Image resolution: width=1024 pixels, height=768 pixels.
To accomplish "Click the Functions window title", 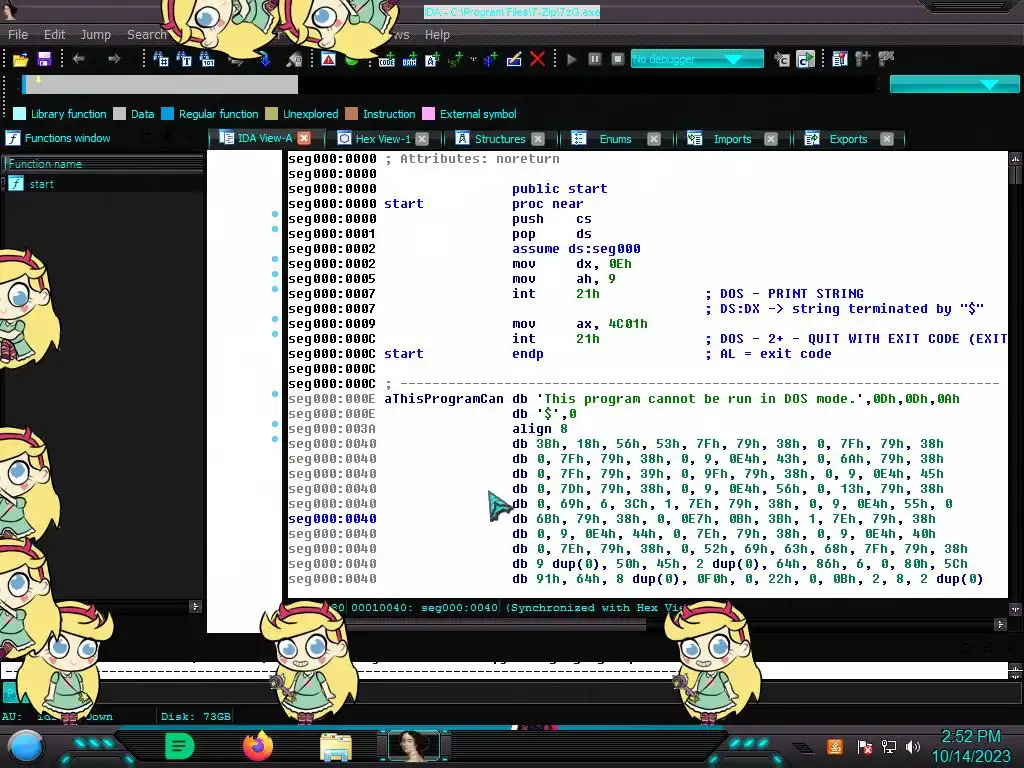I will pos(67,138).
